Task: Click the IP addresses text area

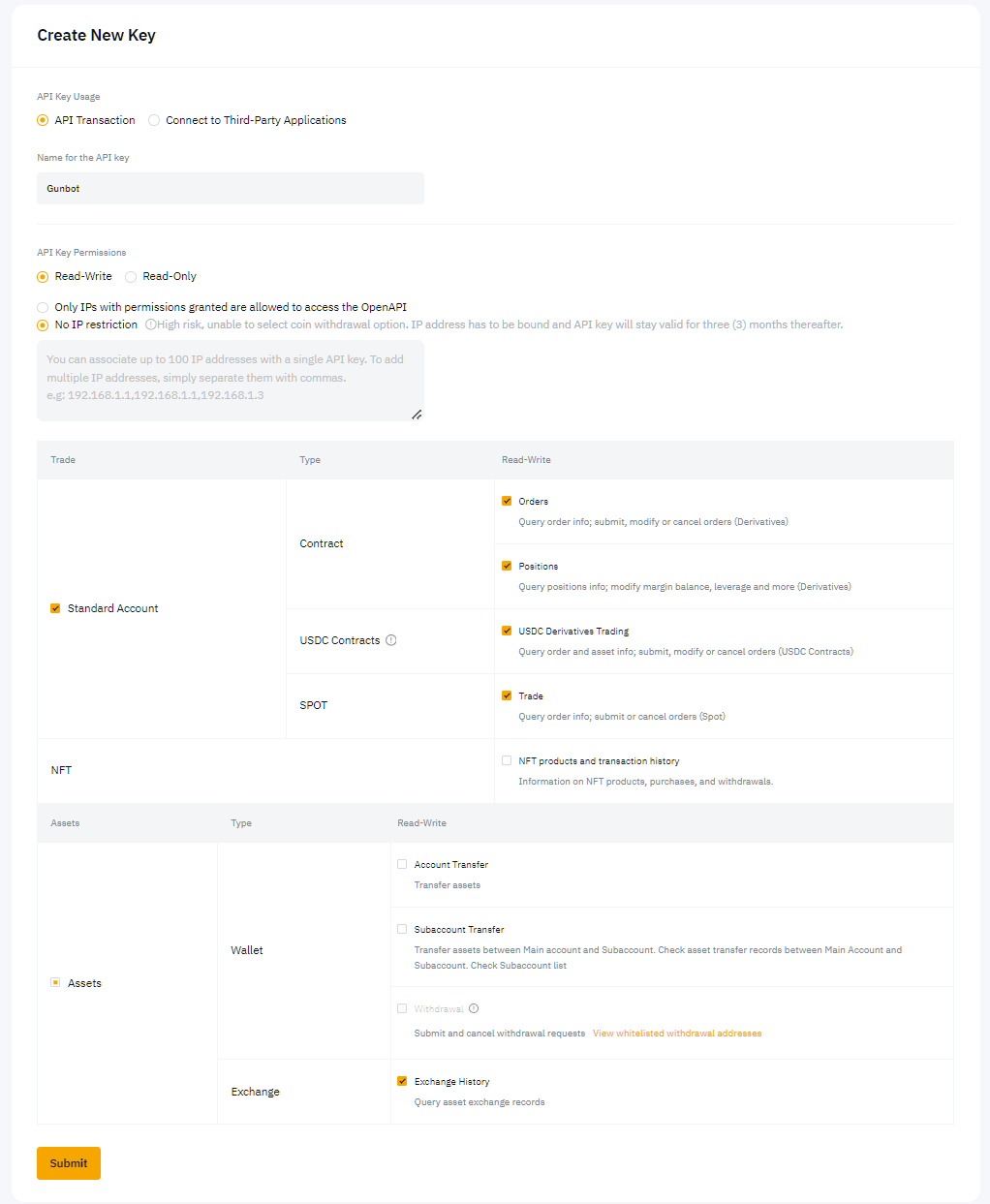Action: tap(231, 381)
